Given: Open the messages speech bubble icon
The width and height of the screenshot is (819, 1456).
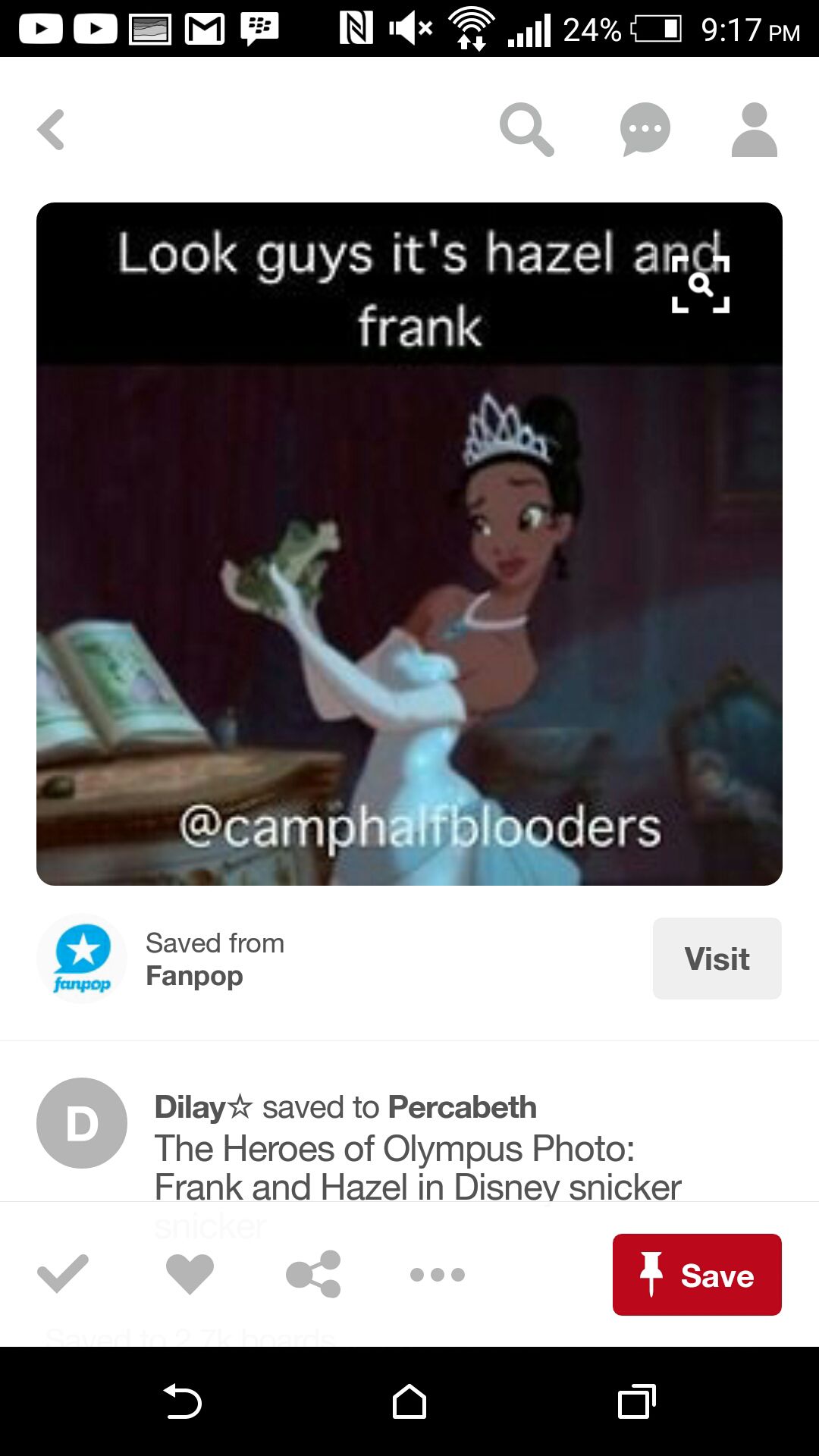Looking at the screenshot, I should [645, 130].
